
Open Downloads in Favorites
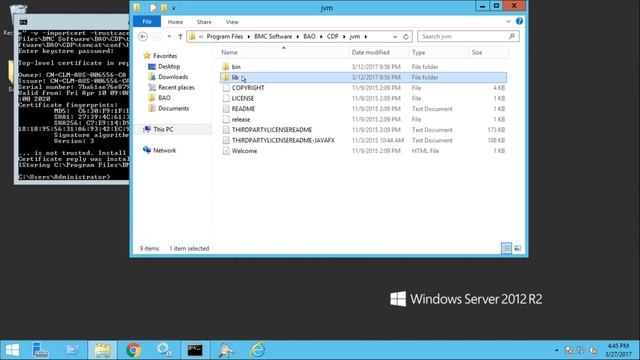[x=173, y=77]
